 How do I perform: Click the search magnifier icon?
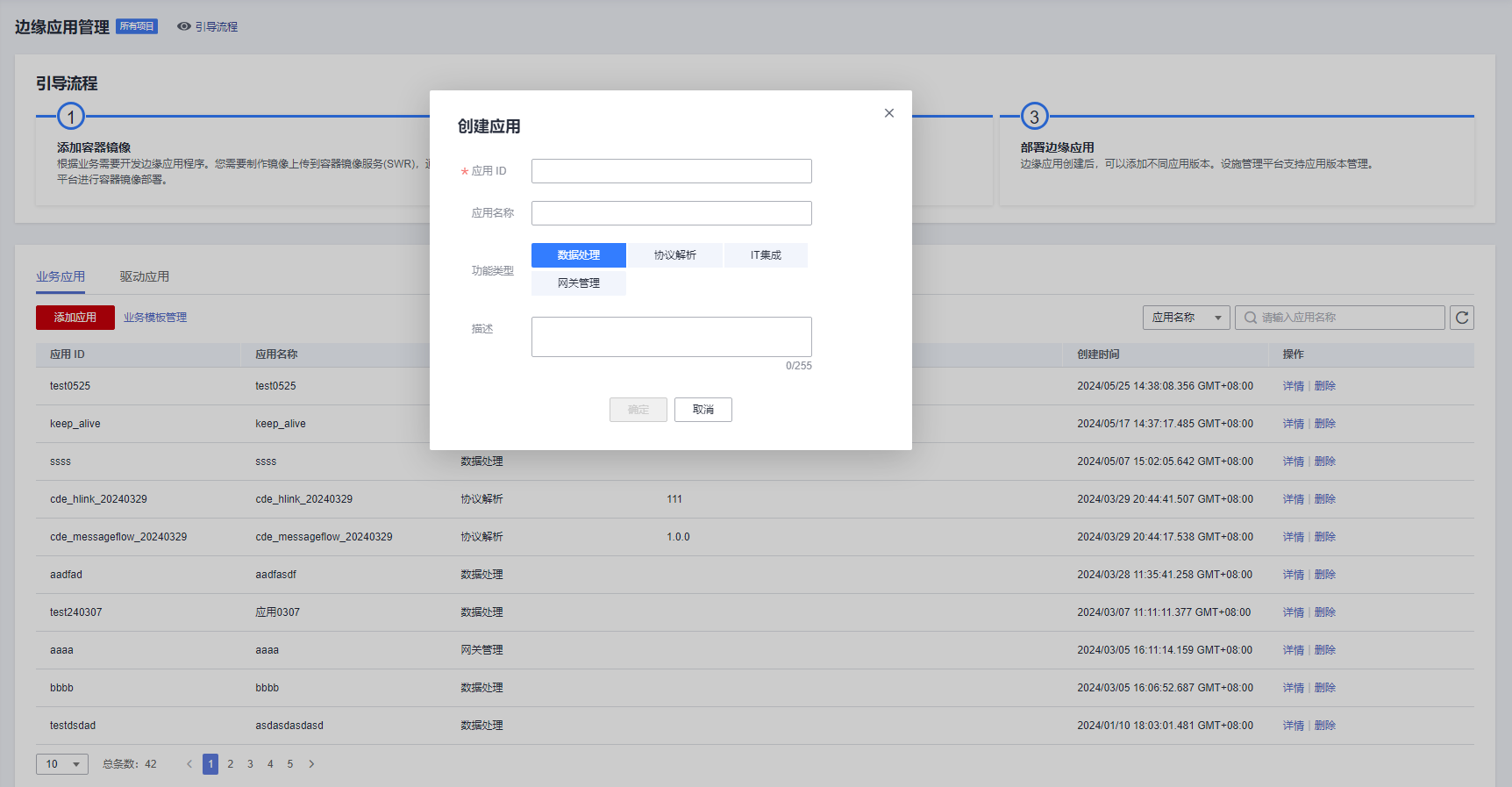[x=1251, y=318]
